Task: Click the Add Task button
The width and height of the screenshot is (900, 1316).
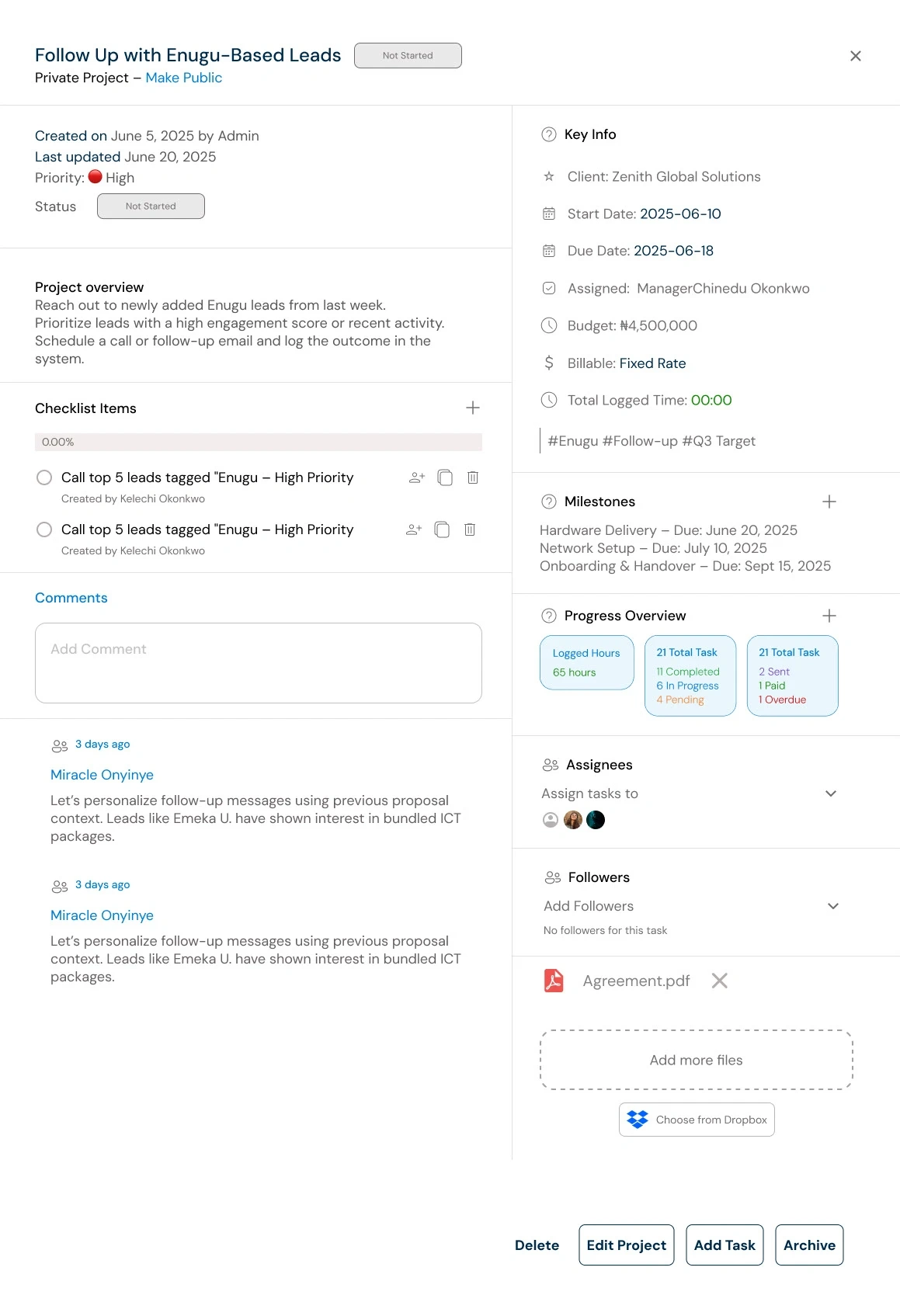Action: point(725,1245)
